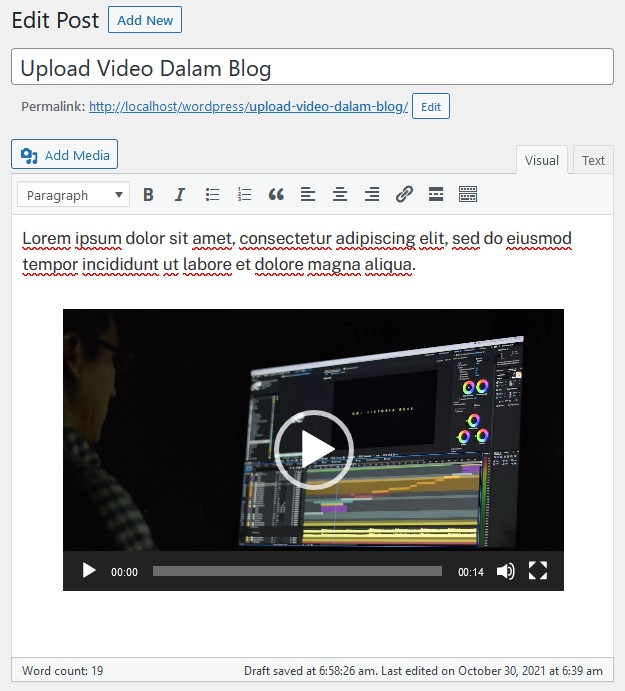The height and width of the screenshot is (691, 625).
Task: Open the post permalink URL
Action: tap(249, 107)
